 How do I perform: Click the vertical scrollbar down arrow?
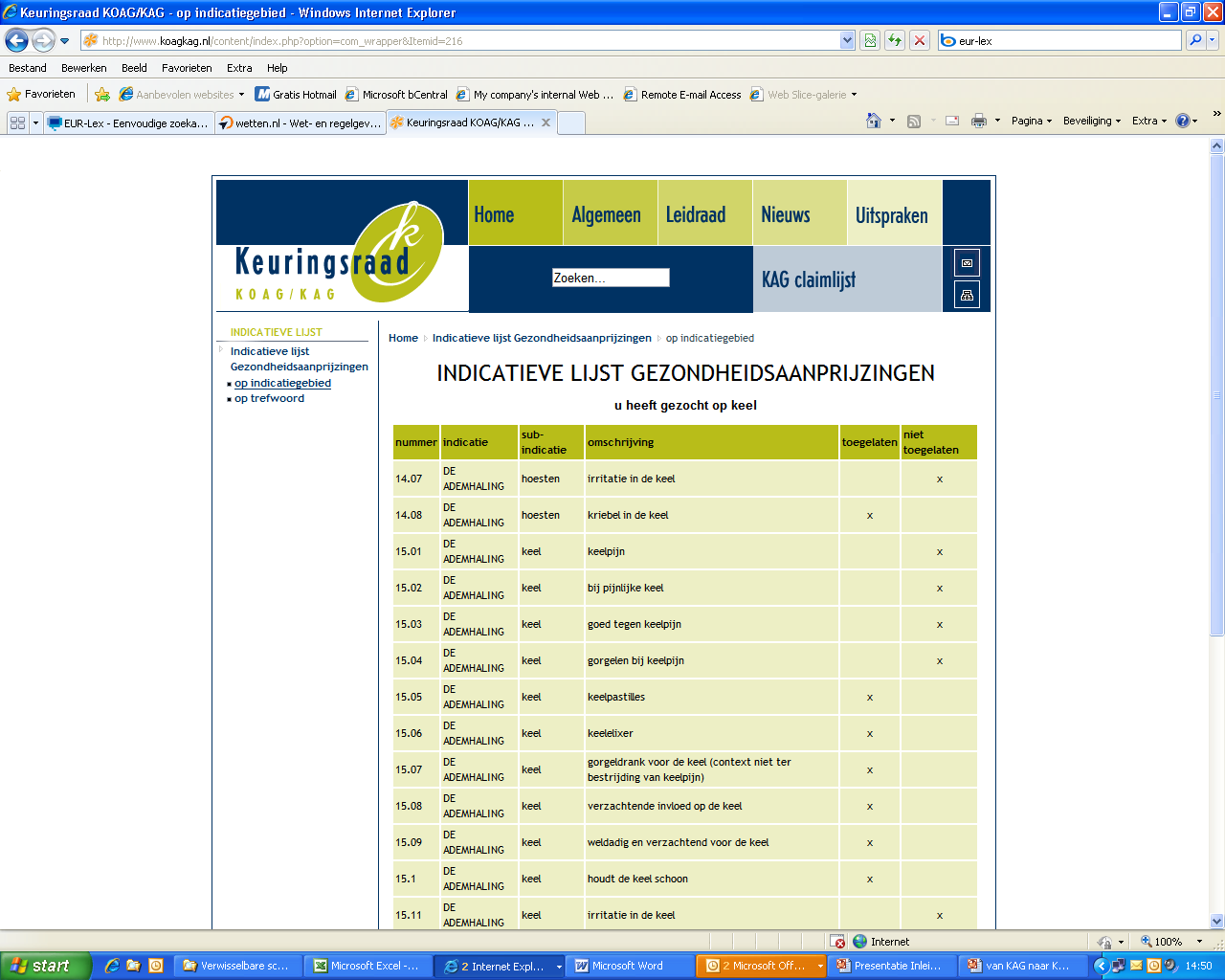pos(1216,921)
